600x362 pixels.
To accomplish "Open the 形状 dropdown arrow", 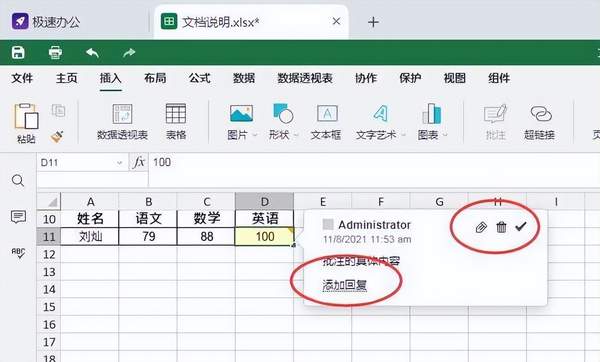I will click(296, 135).
